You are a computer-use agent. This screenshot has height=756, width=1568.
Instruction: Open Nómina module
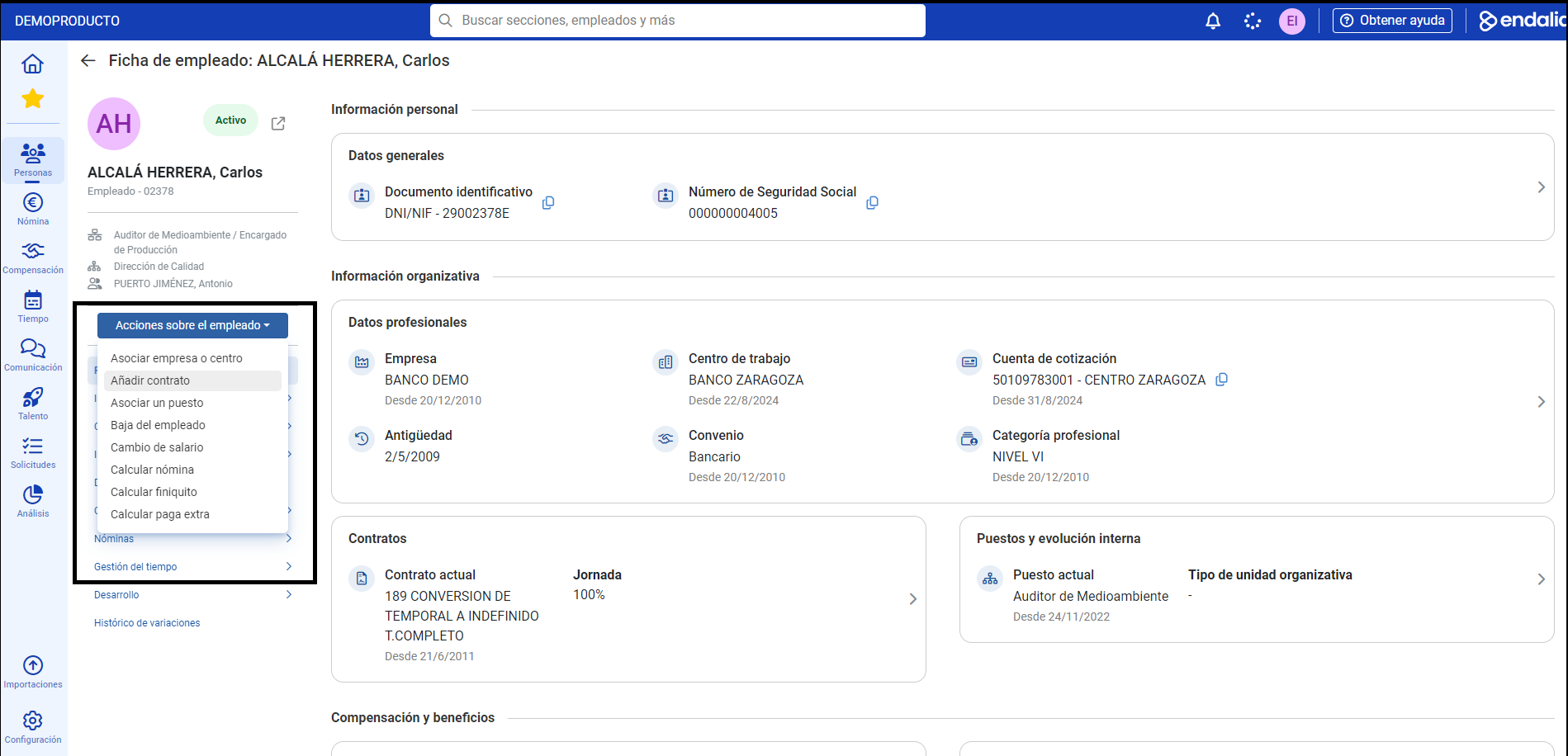pyautogui.click(x=33, y=209)
